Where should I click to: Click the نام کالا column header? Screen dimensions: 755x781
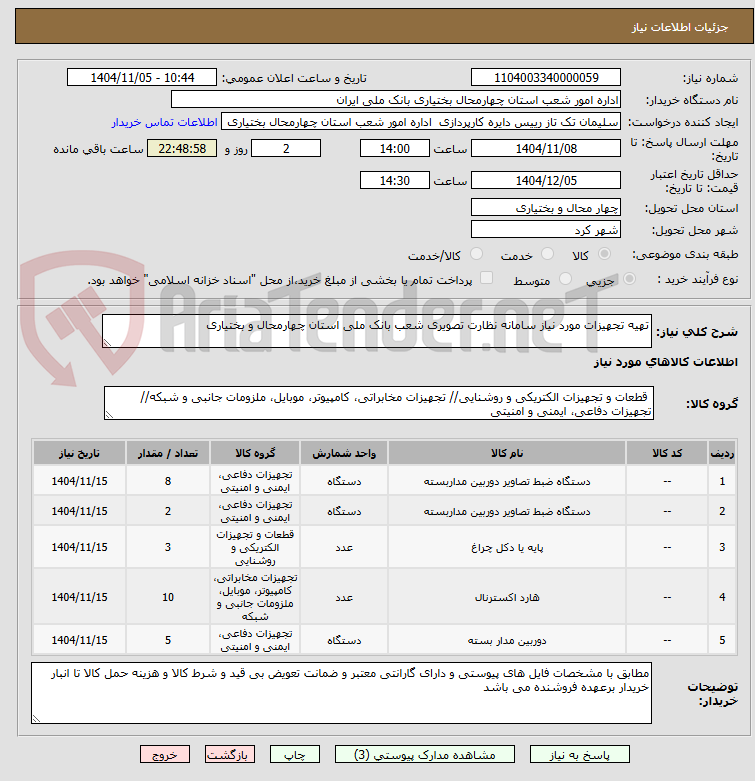(x=506, y=453)
